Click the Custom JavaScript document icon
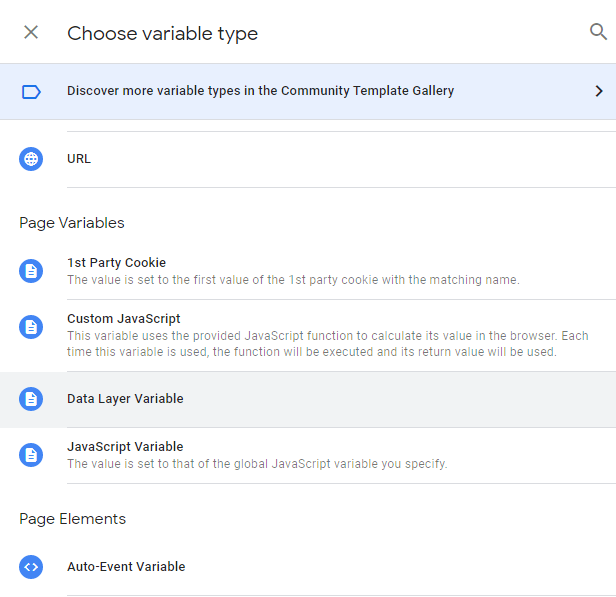 point(31,327)
